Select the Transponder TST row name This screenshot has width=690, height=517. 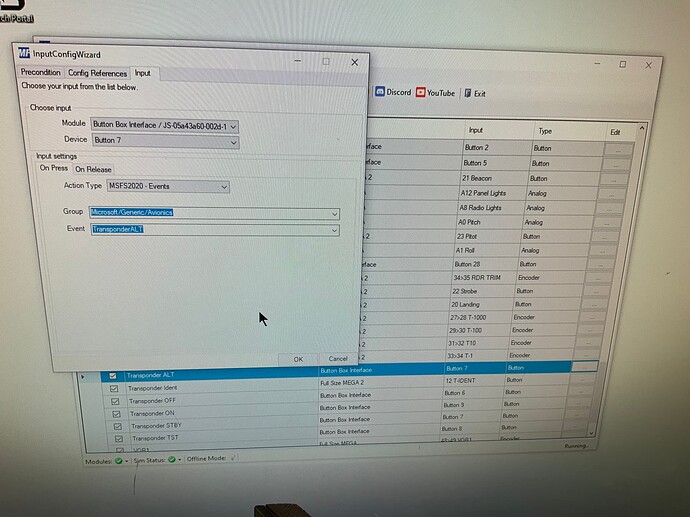(x=155, y=438)
